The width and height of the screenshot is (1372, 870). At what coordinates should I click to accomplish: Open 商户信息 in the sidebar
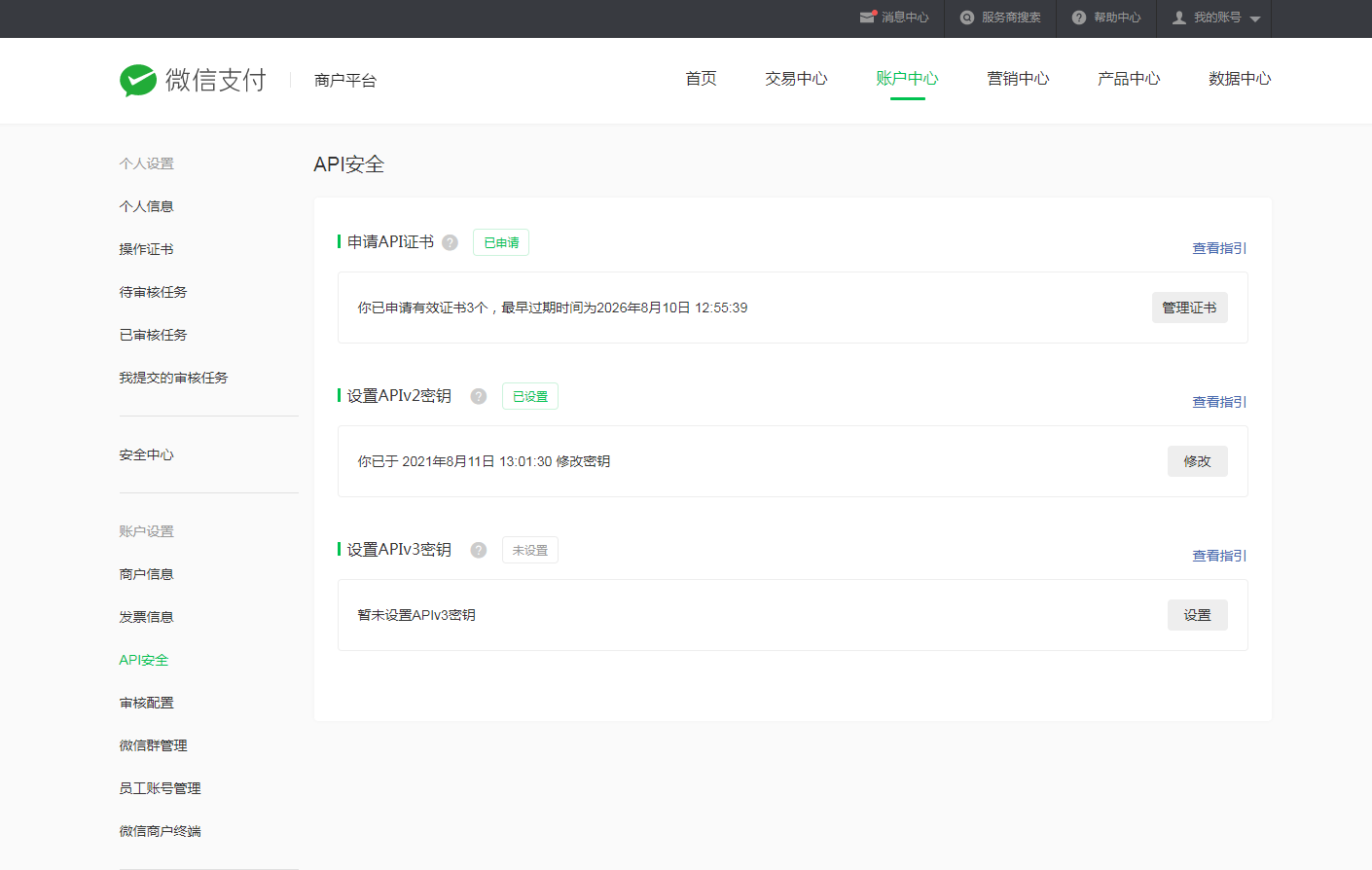click(x=147, y=574)
